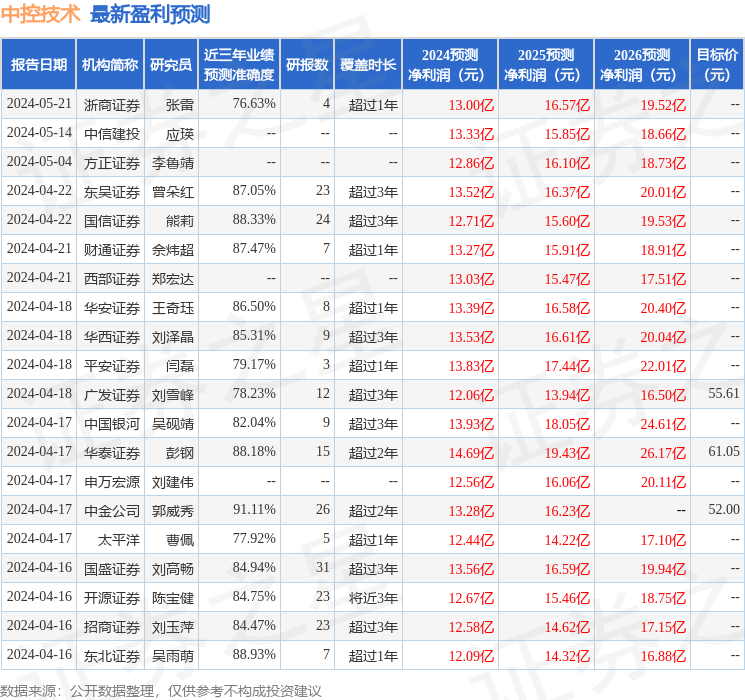Select the 华西证券 institution cell

coord(112,337)
